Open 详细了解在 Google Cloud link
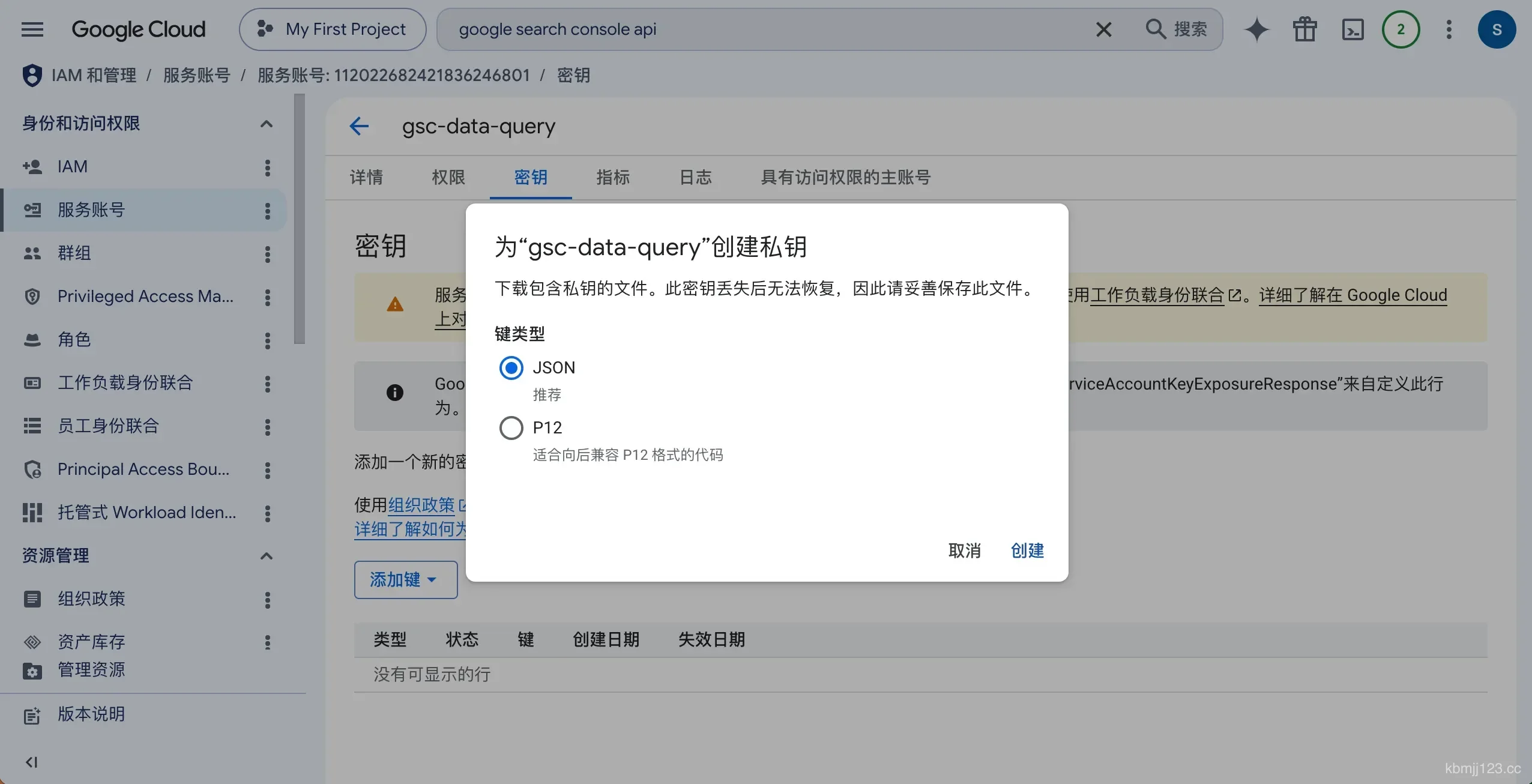1532x784 pixels. [x=1353, y=295]
